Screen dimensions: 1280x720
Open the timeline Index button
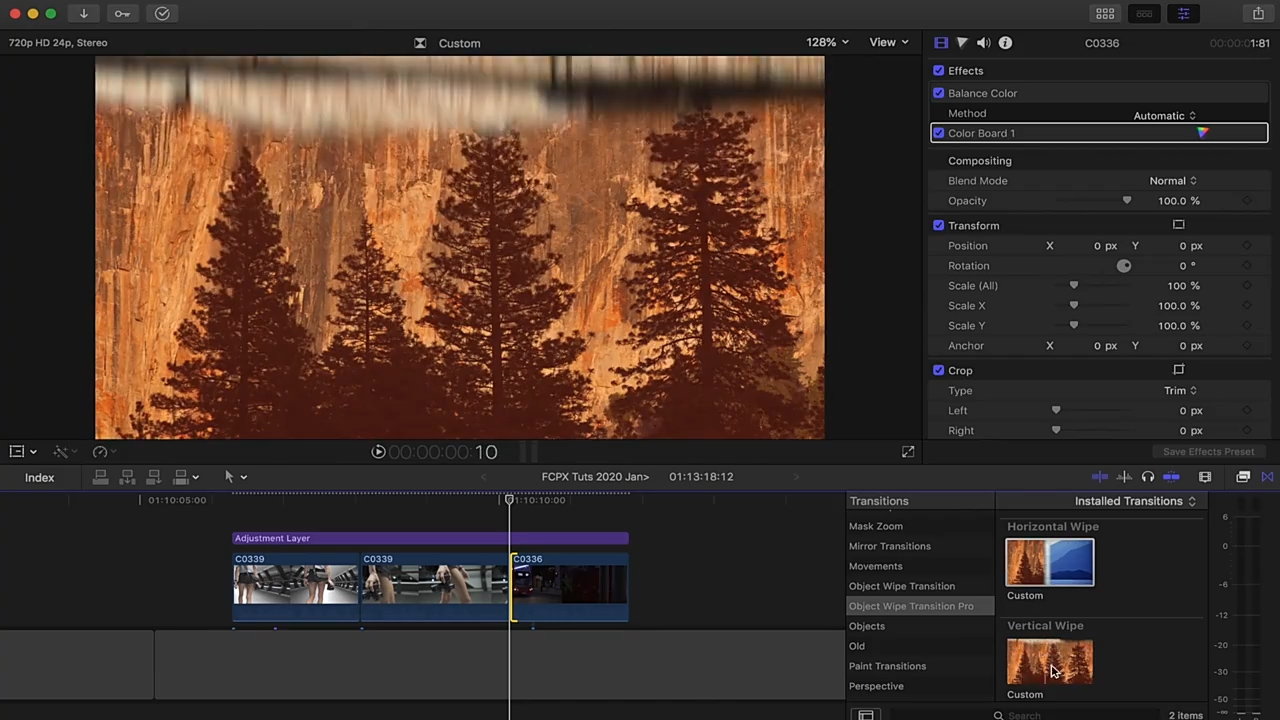pos(40,478)
